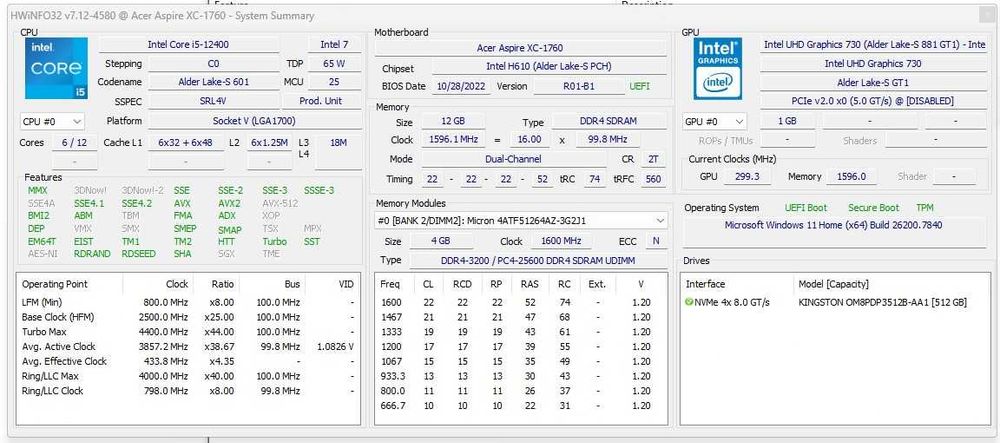Screen dimensions: 1000x443
Task: Select the LFM (Min) operating point row
Action: [x=188, y=302]
